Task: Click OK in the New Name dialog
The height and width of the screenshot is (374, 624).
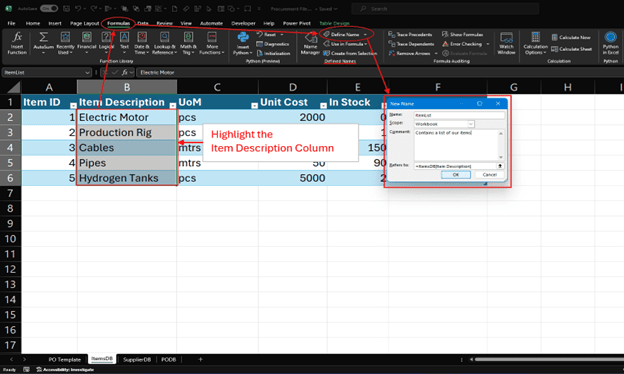Action: (456, 175)
